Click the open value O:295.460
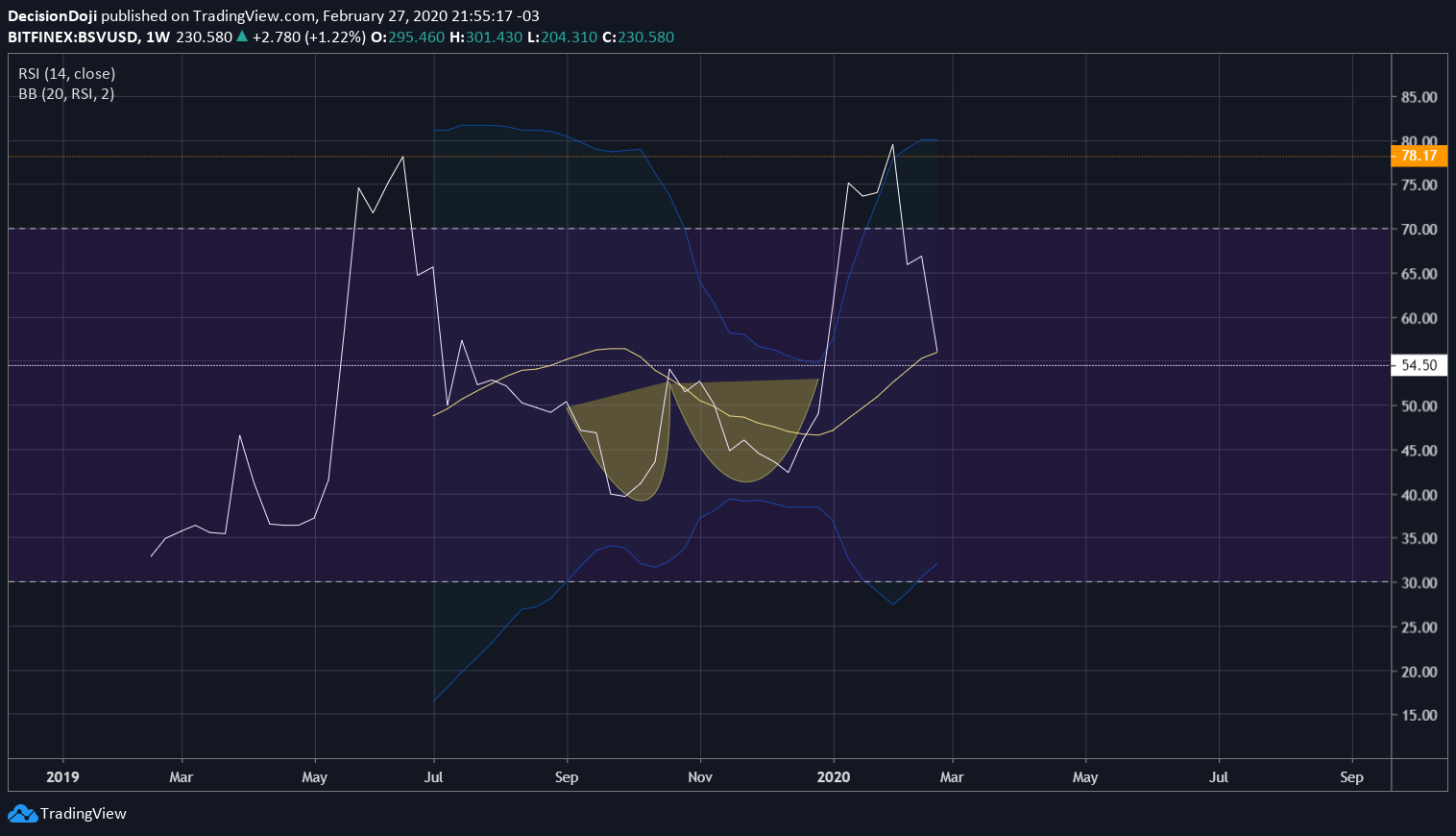This screenshot has height=836, width=1456. click(407, 37)
